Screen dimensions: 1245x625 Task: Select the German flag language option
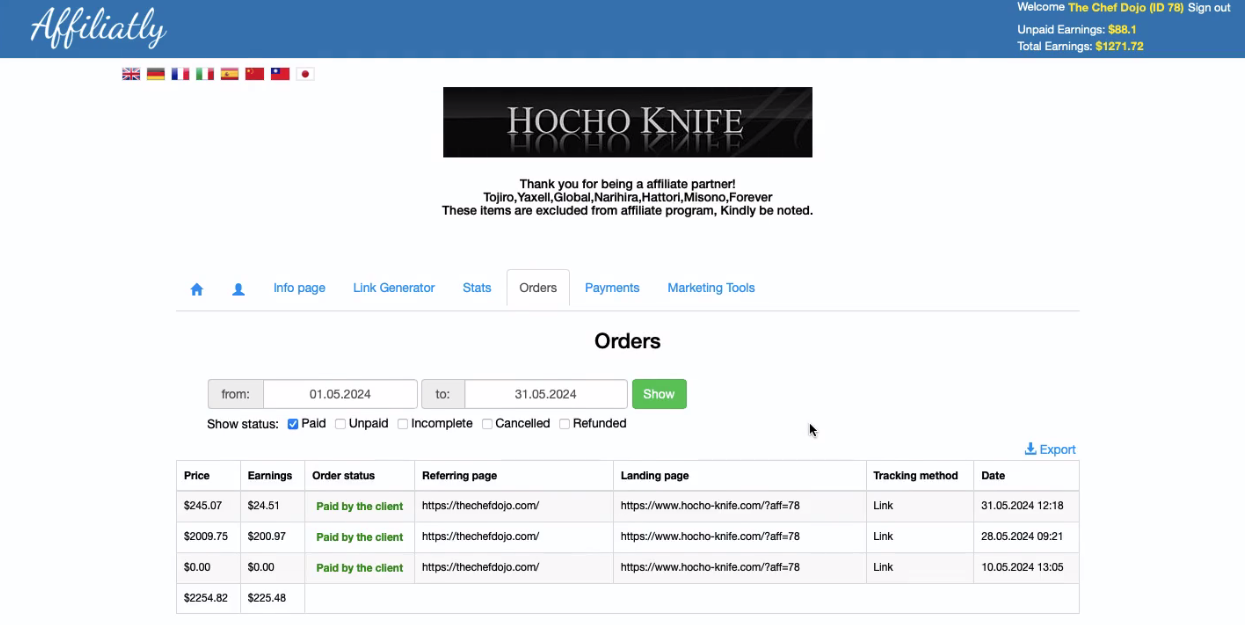156,74
